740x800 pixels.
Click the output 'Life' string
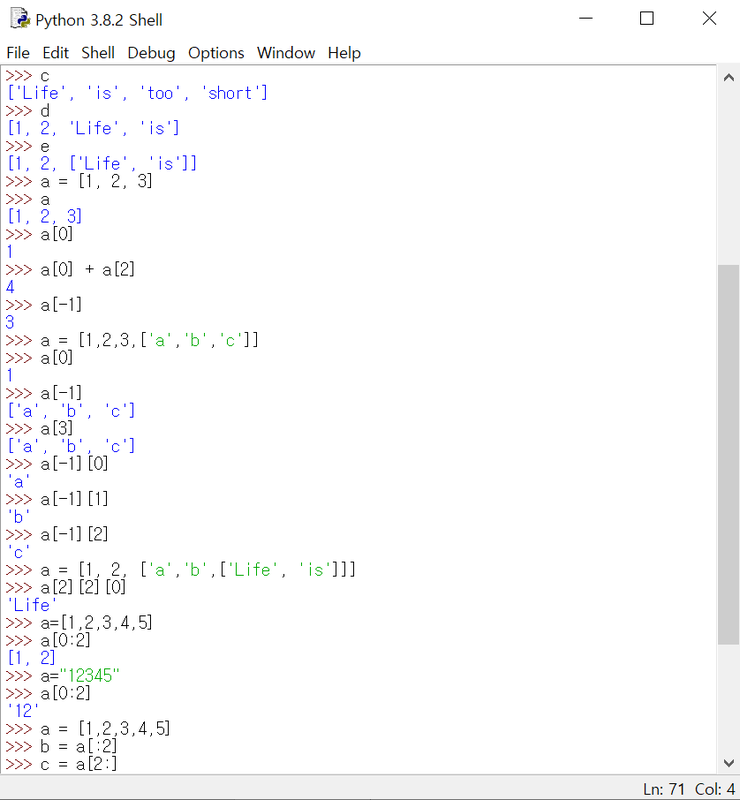pos(32,605)
